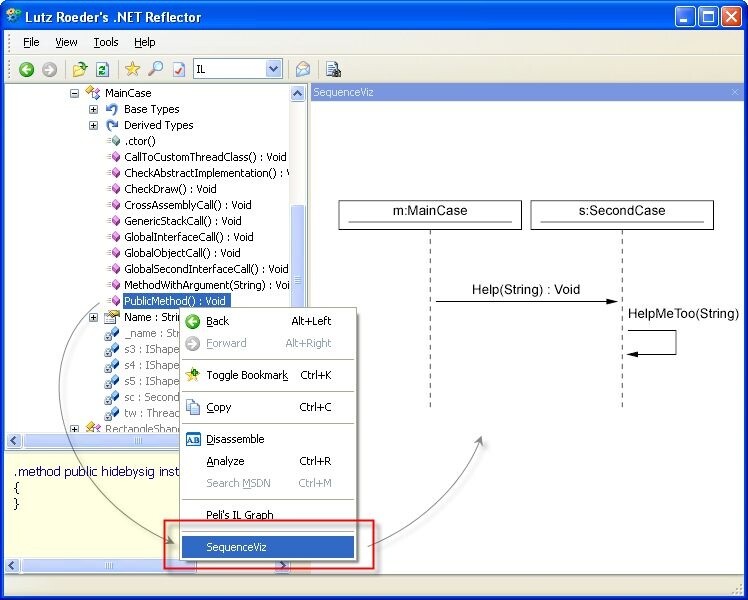This screenshot has height=600, width=748.
Task: Click the checkmark document toolbar icon
Action: click(178, 70)
